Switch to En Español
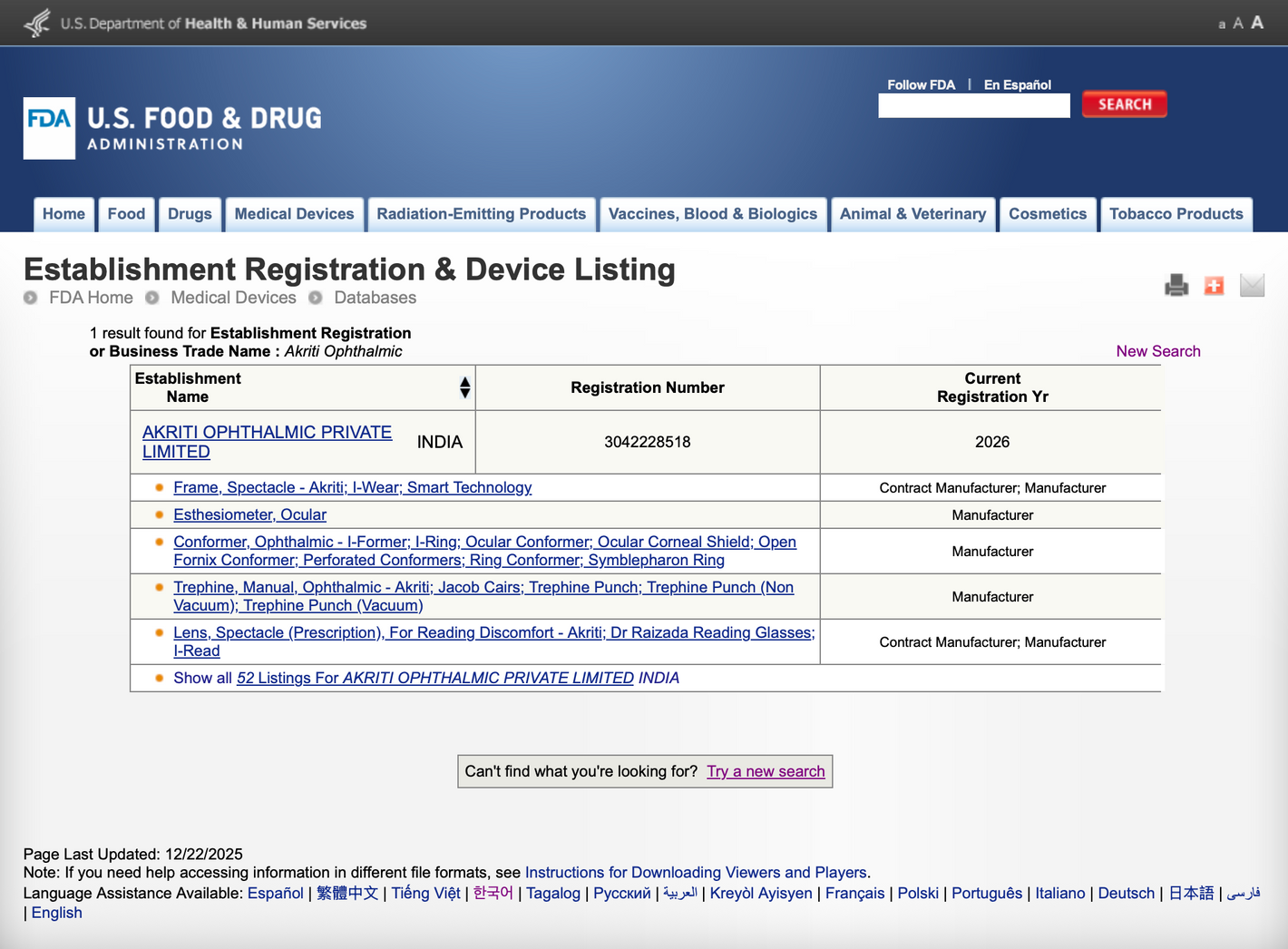1288x949 pixels. (x=1017, y=84)
